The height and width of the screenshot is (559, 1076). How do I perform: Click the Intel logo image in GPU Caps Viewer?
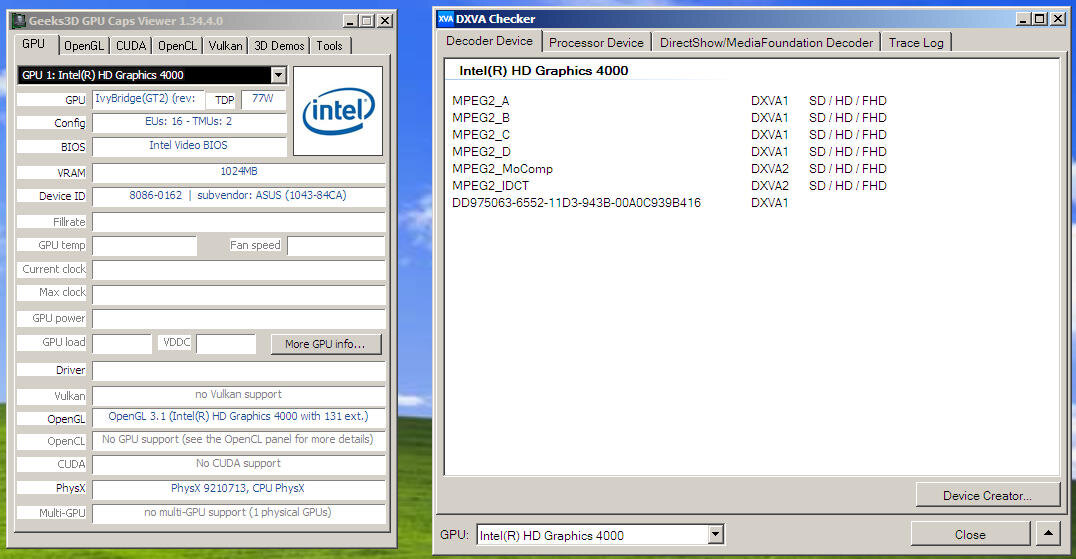click(x=338, y=111)
